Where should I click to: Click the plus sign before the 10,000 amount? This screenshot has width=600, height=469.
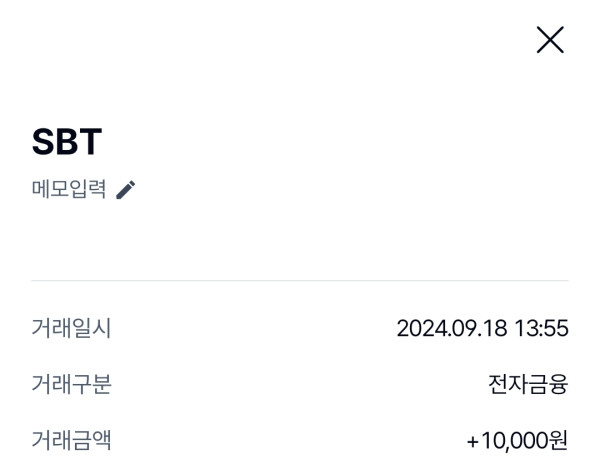[473, 440]
